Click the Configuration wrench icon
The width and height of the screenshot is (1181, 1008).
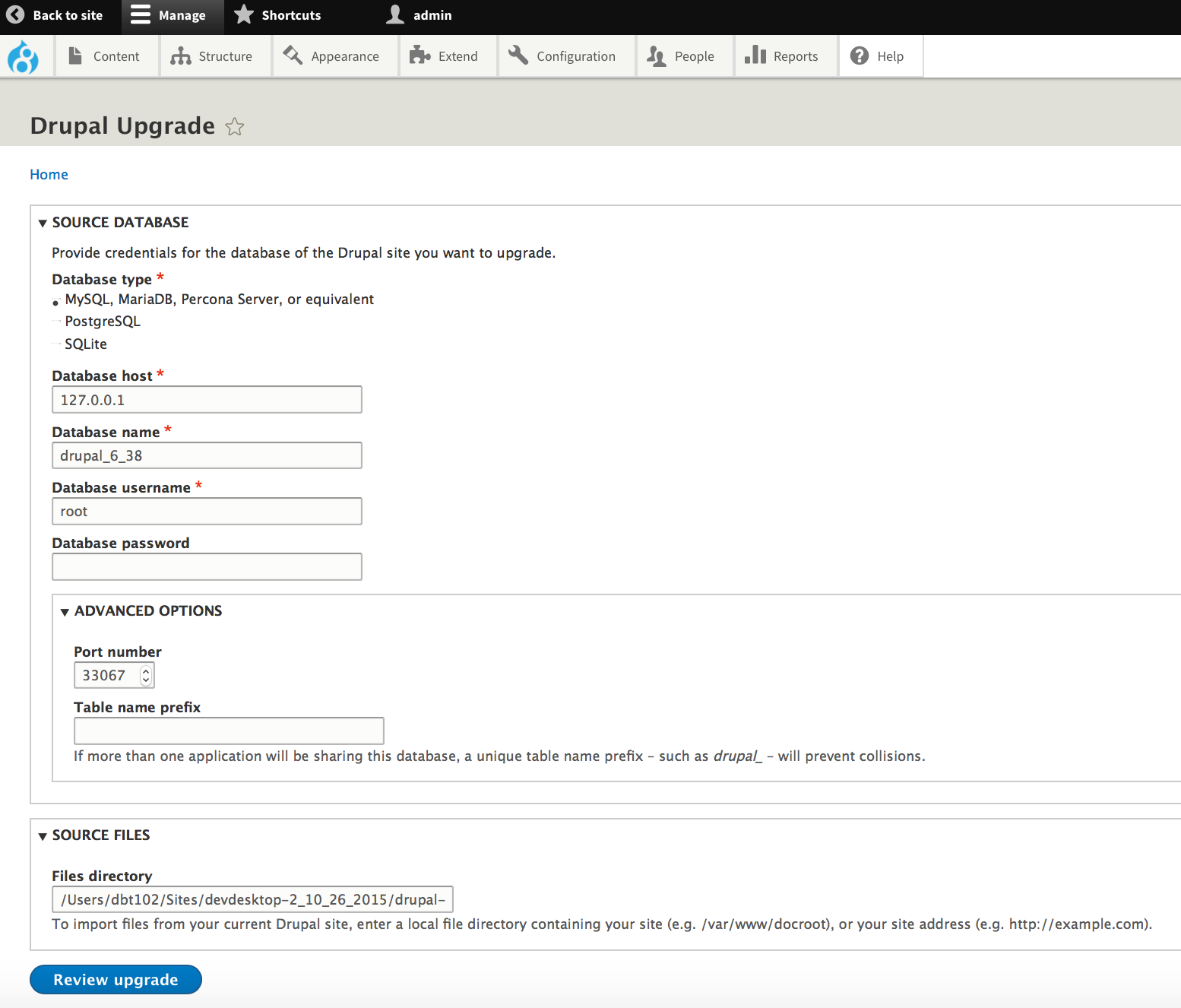coord(518,55)
